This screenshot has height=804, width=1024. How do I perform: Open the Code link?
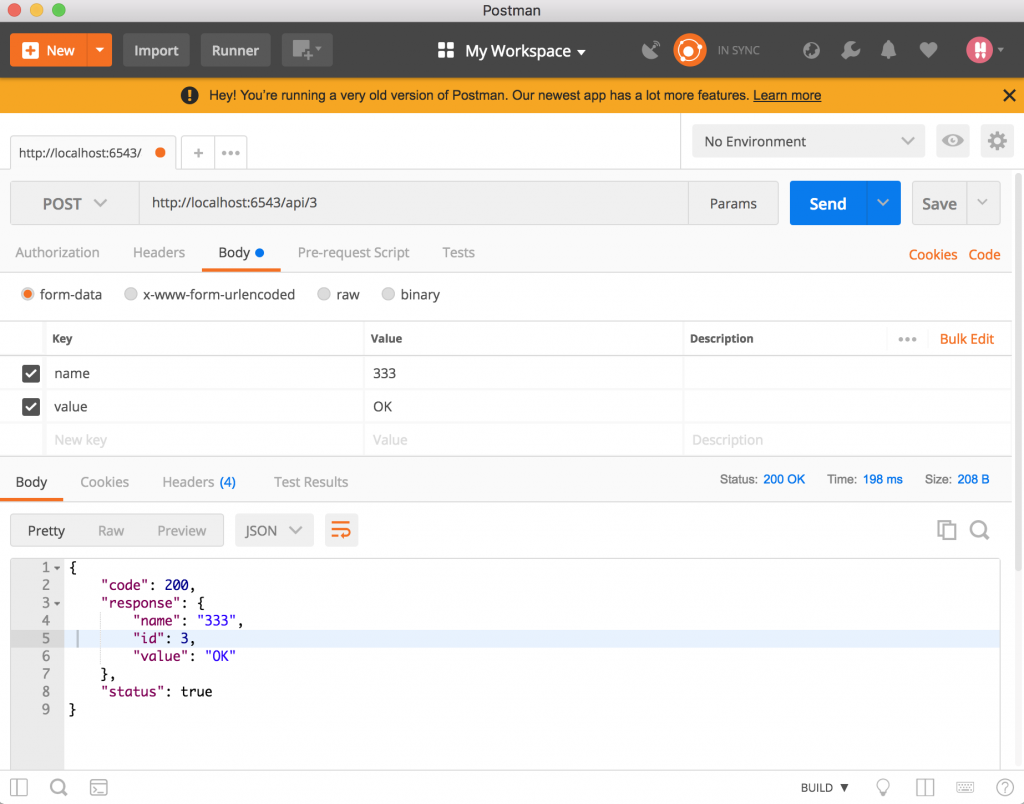pos(984,255)
